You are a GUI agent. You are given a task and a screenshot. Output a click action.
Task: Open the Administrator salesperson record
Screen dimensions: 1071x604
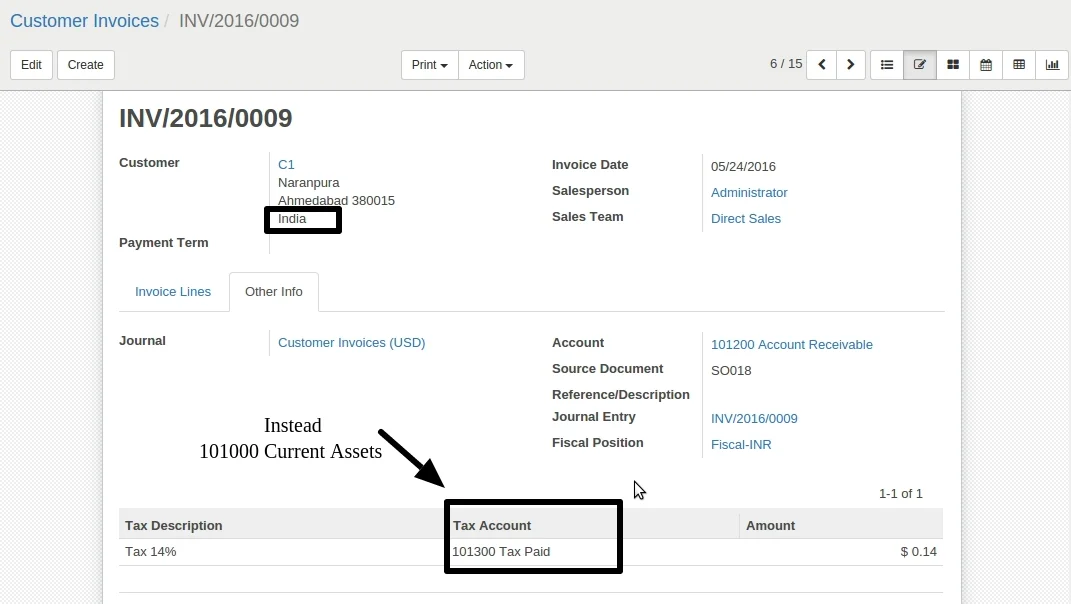(x=749, y=192)
